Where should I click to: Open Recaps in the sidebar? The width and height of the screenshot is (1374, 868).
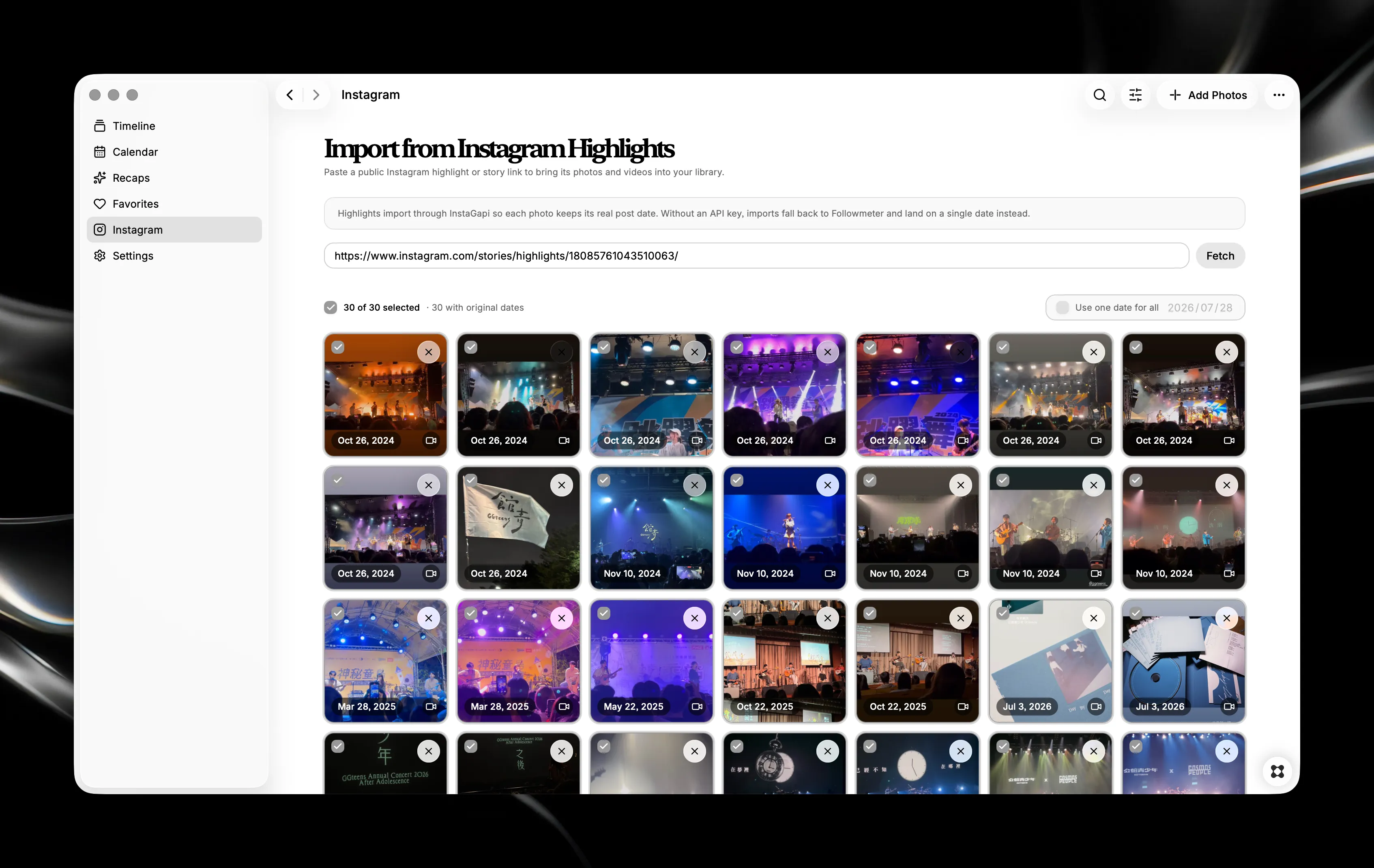[174, 178]
